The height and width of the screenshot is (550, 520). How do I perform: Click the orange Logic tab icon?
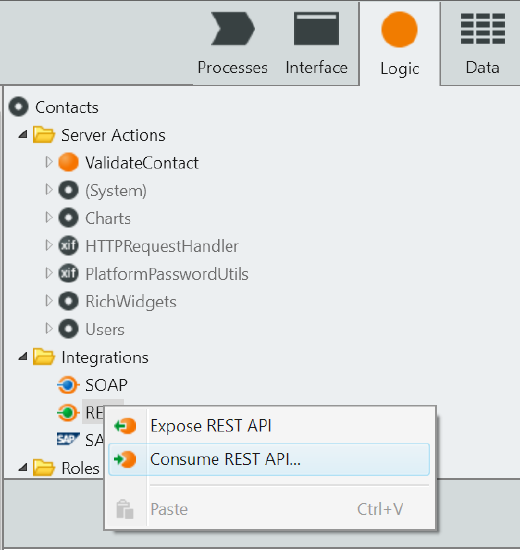pyautogui.click(x=399, y=29)
